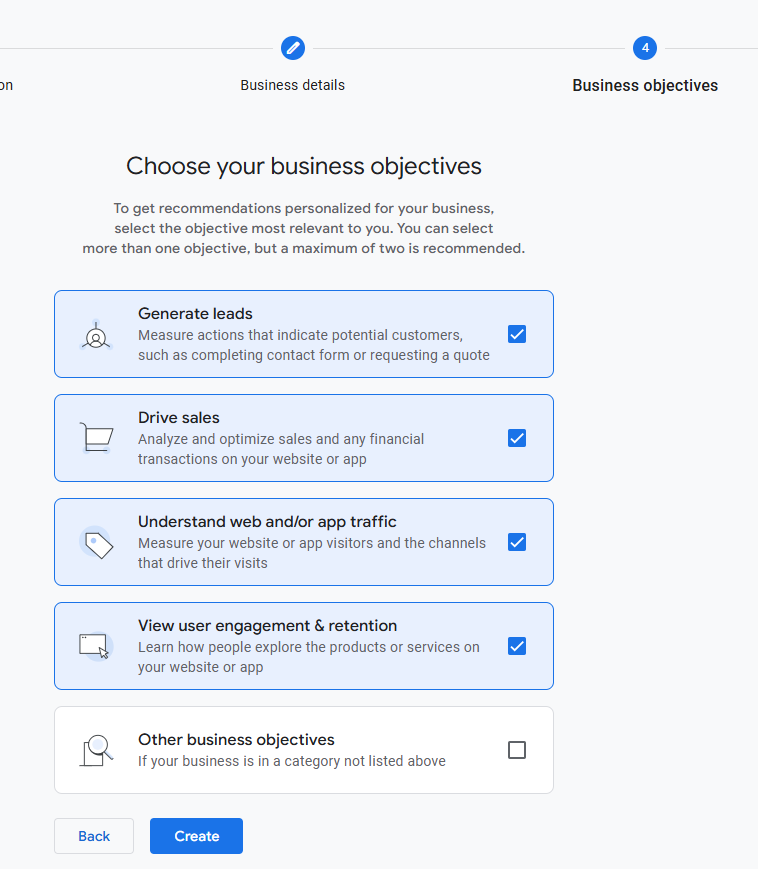Click the Drive sales shopping cart icon
This screenshot has height=869, width=758.
click(x=96, y=438)
